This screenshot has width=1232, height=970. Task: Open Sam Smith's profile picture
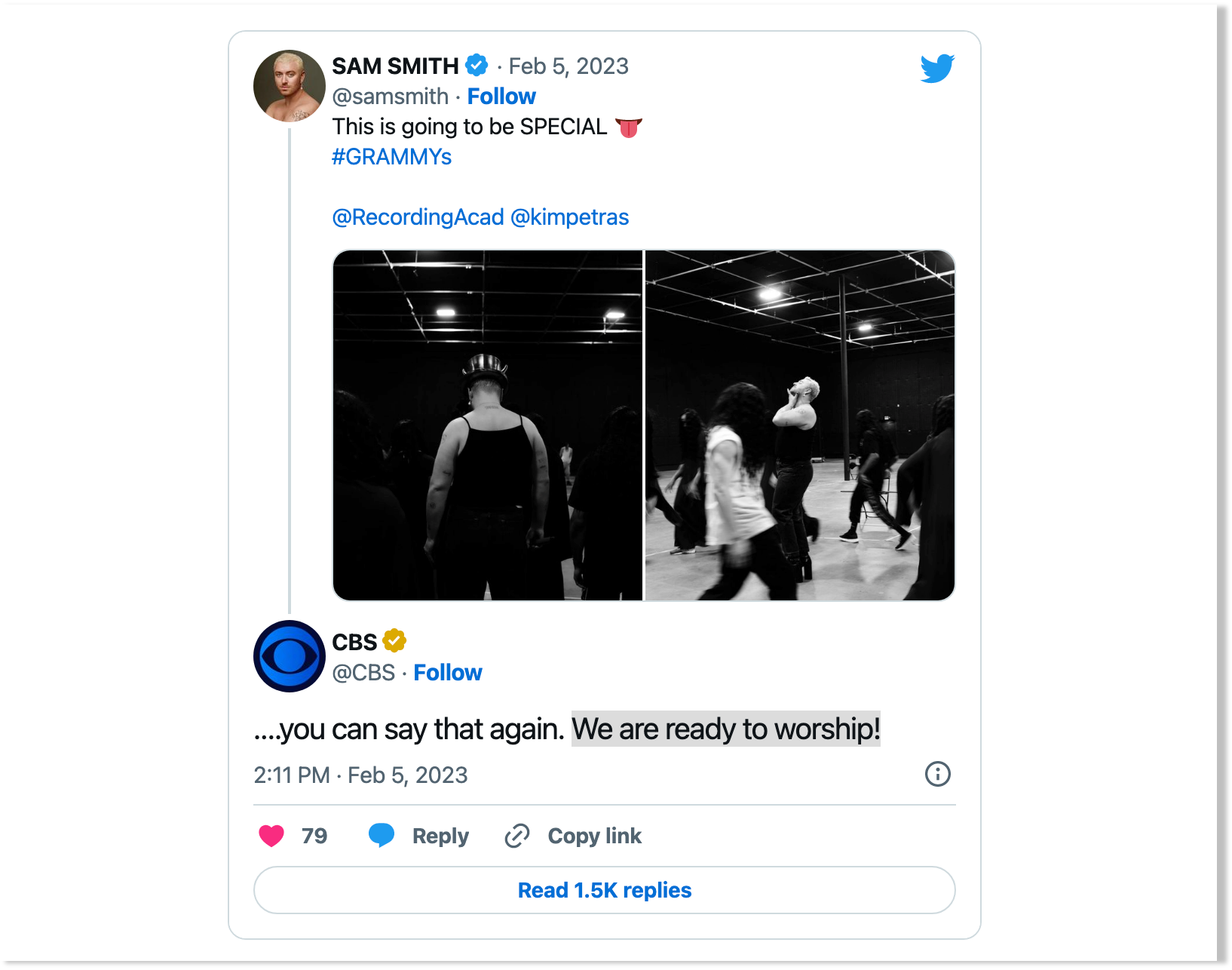(290, 86)
